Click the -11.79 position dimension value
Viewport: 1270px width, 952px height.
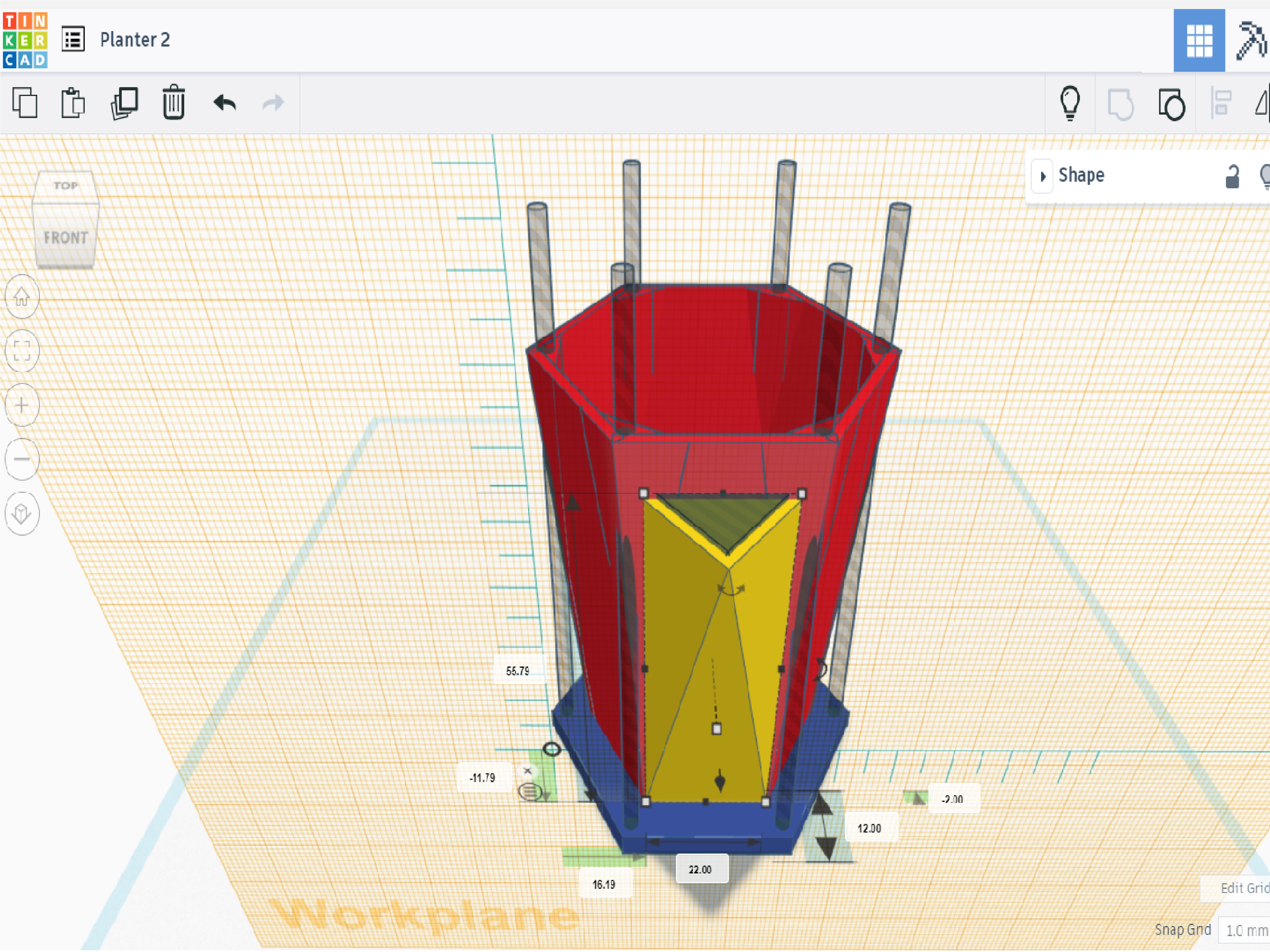click(482, 778)
